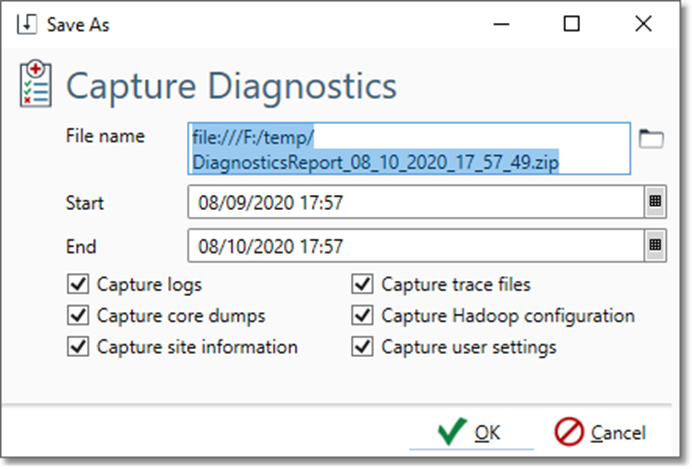Uncheck Capture trace files

pos(362,285)
